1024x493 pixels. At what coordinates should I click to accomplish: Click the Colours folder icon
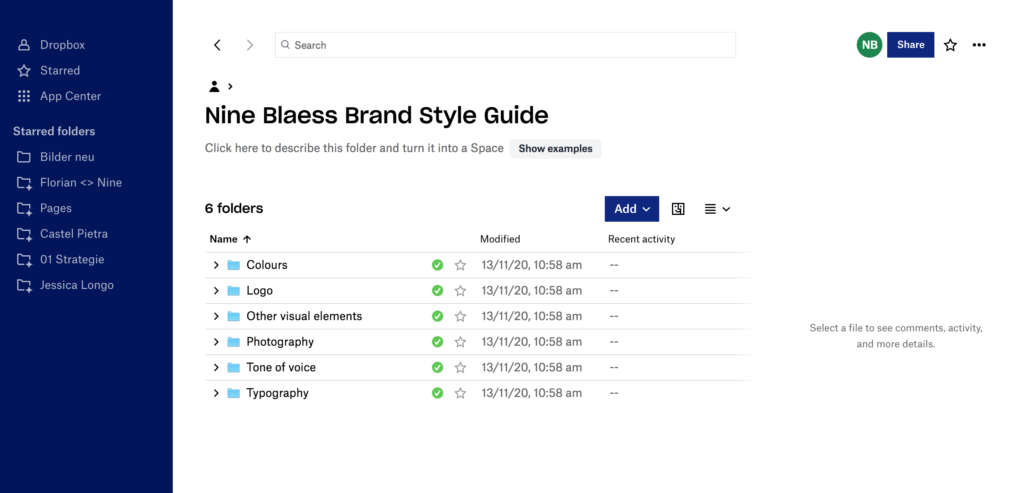pyautogui.click(x=234, y=265)
